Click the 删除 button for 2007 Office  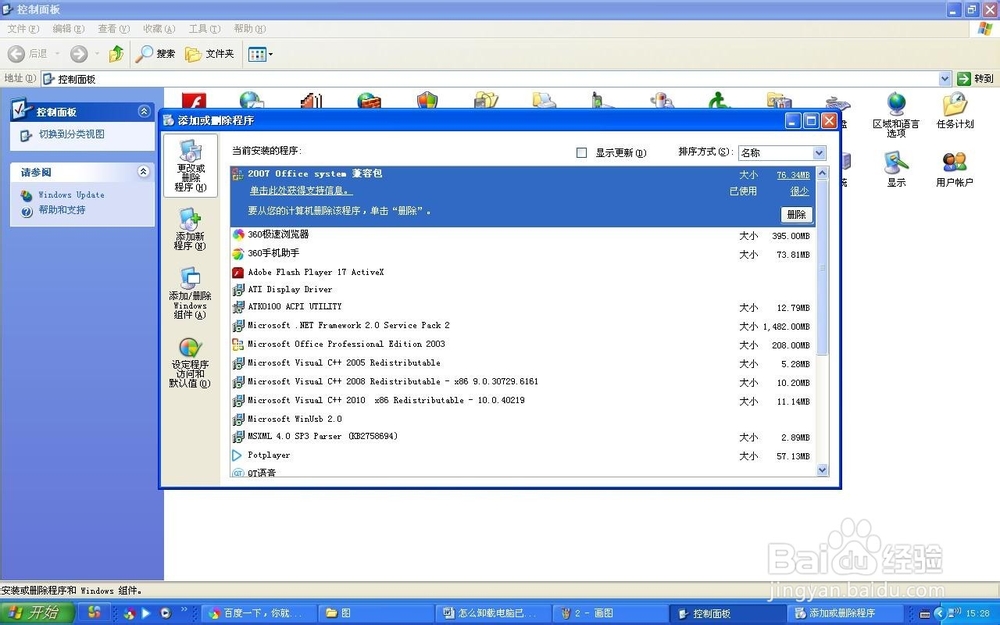(797, 214)
